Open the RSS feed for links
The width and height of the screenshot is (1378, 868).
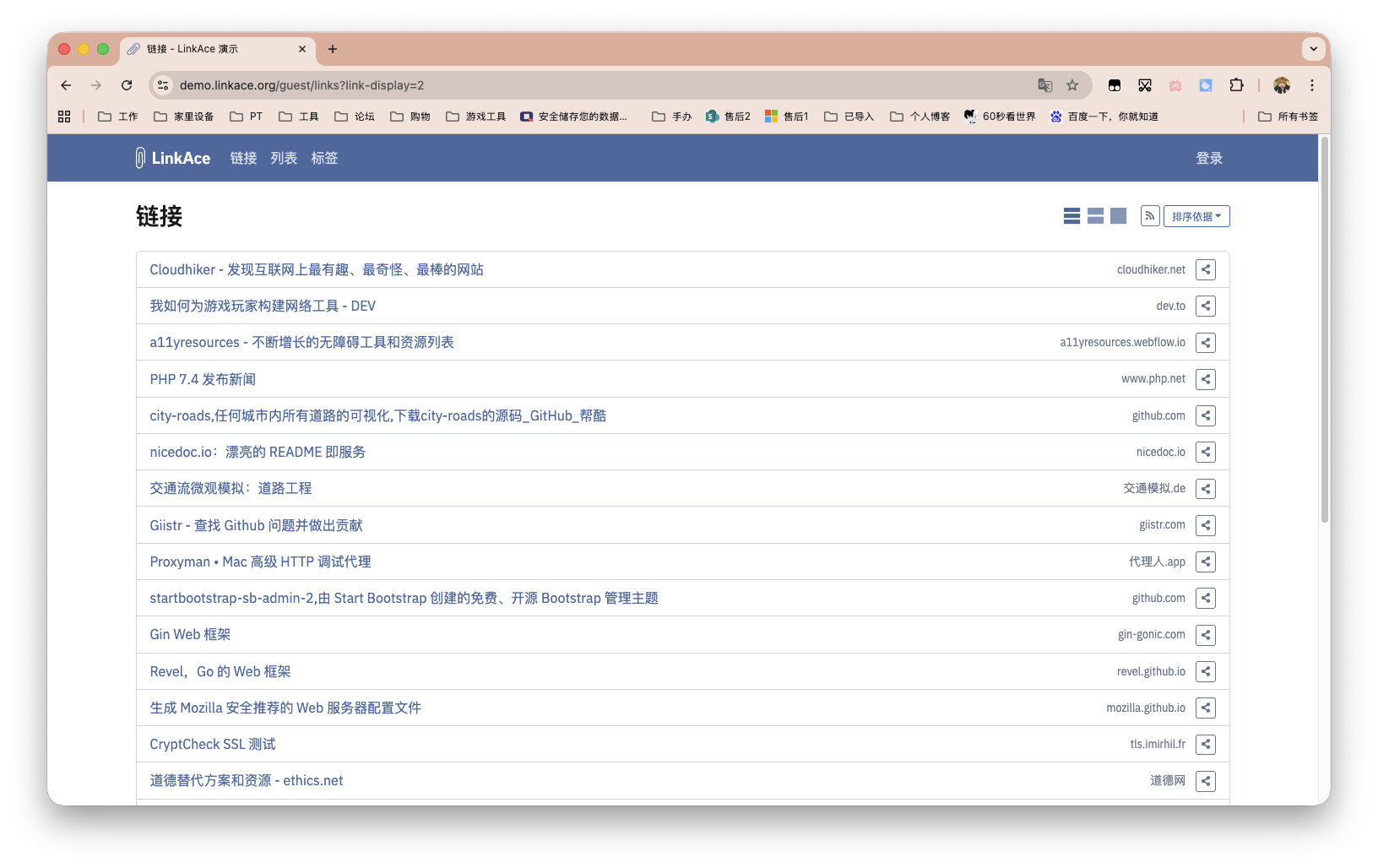coord(1149,216)
